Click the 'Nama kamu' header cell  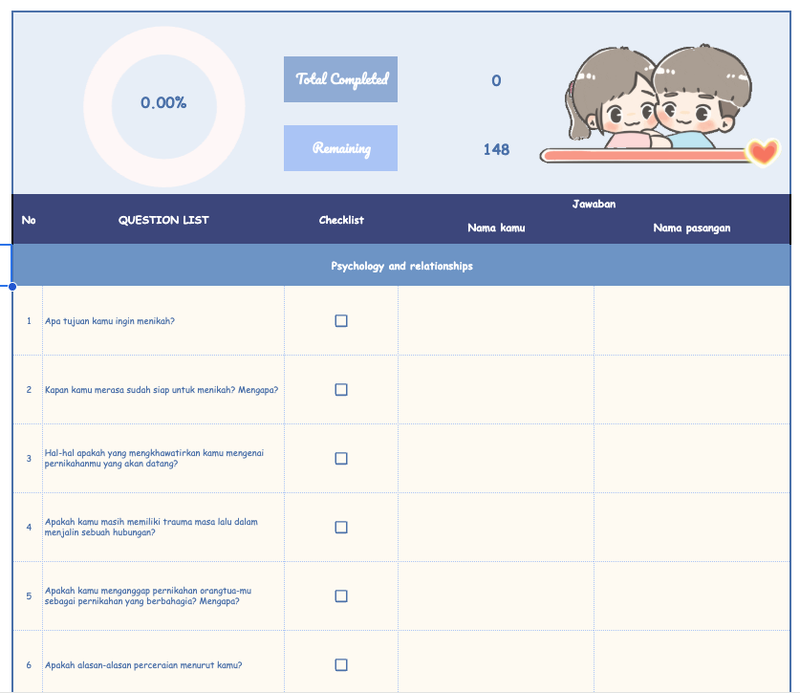[x=496, y=228]
